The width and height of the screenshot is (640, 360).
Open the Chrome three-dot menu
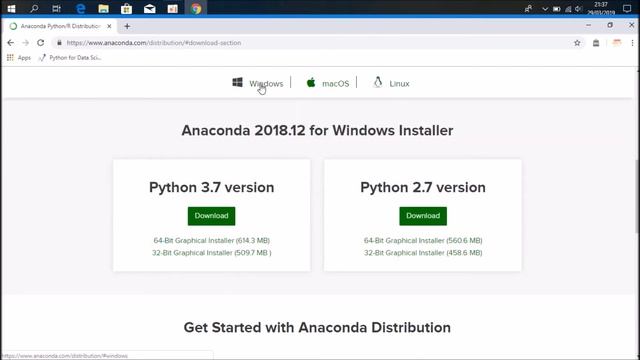click(632, 42)
